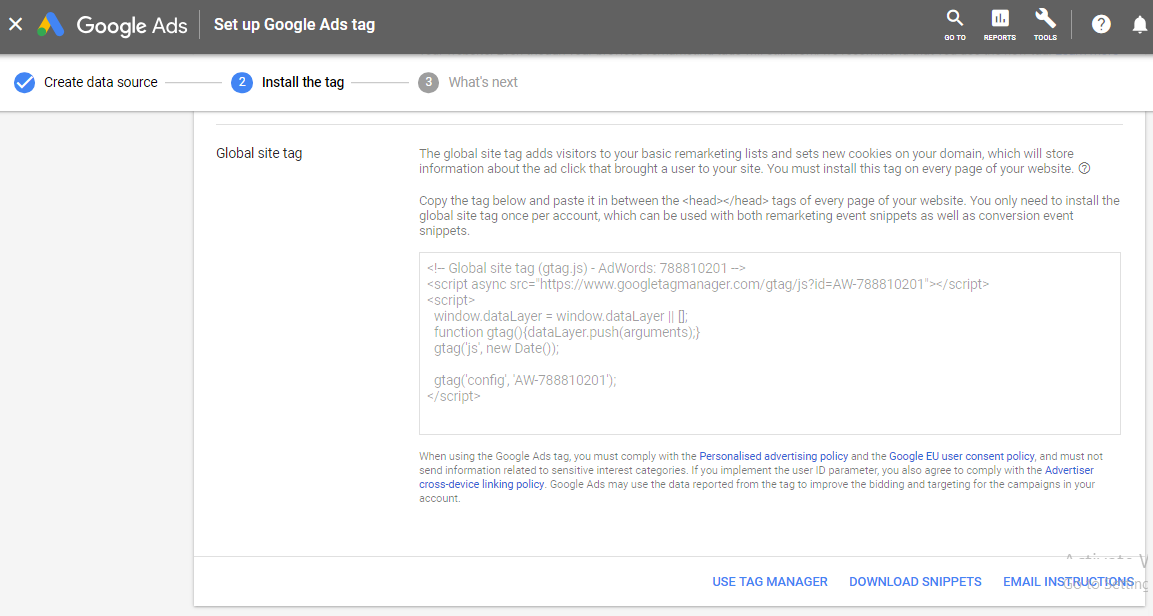Click inside the global site tag code box
Viewport: 1153px width, 616px height.
pos(770,343)
